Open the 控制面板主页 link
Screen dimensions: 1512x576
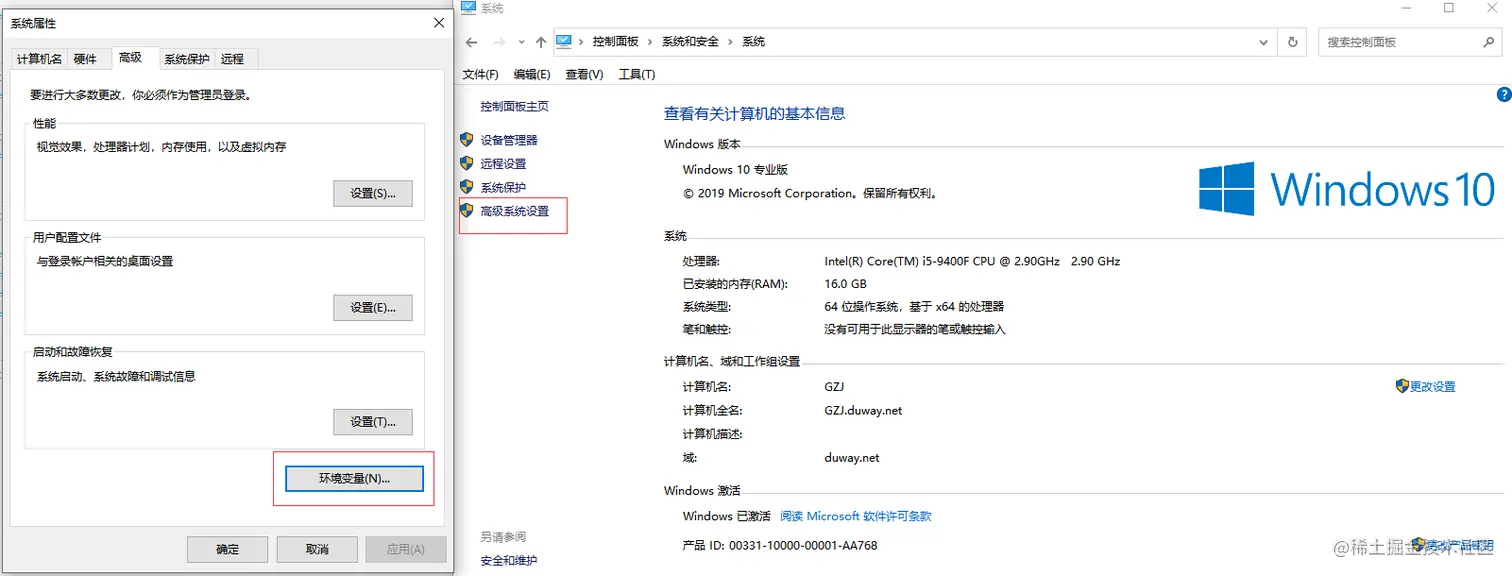point(514,106)
